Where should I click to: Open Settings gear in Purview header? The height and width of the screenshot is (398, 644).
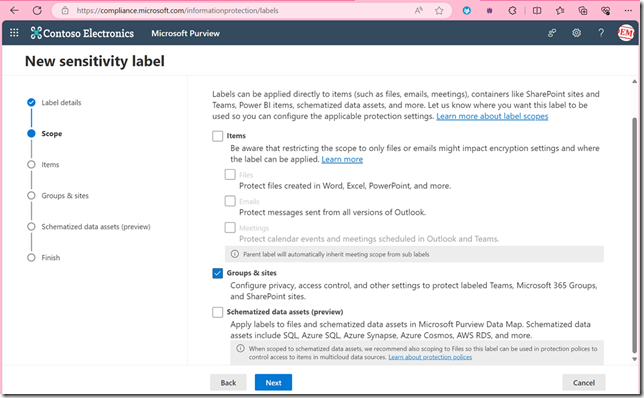[x=577, y=33]
